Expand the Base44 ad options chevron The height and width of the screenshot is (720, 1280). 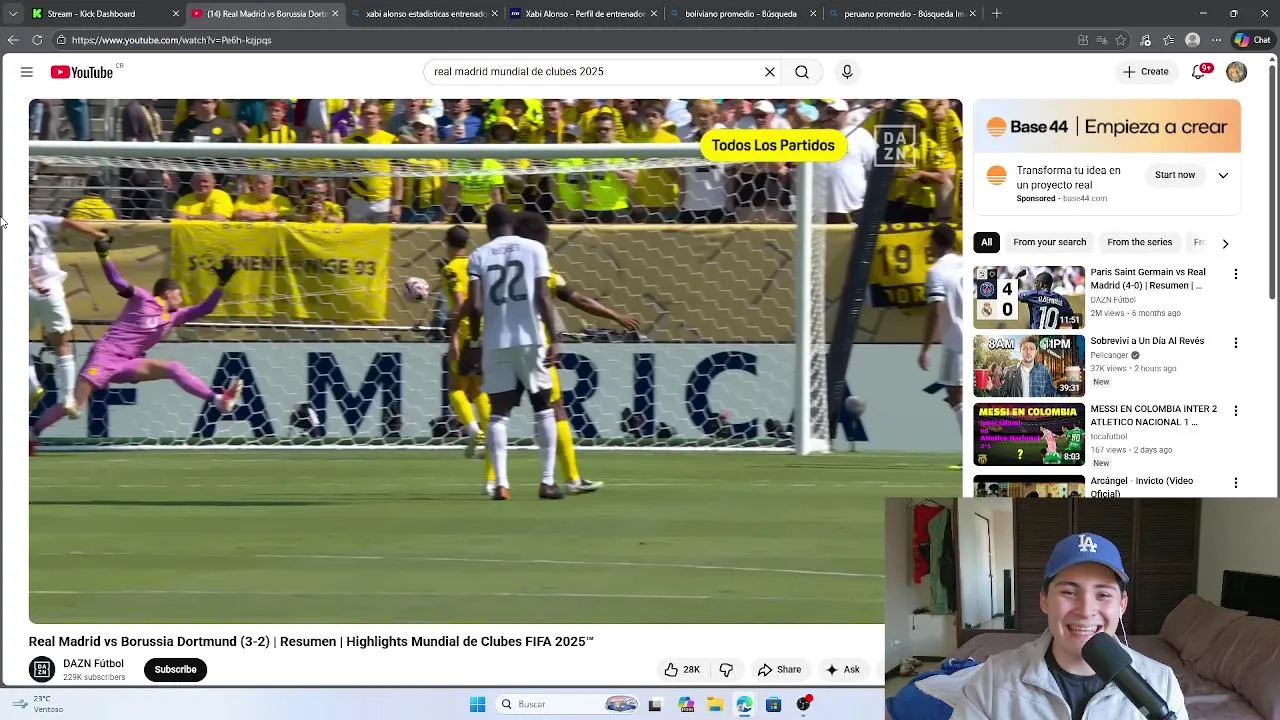1223,175
